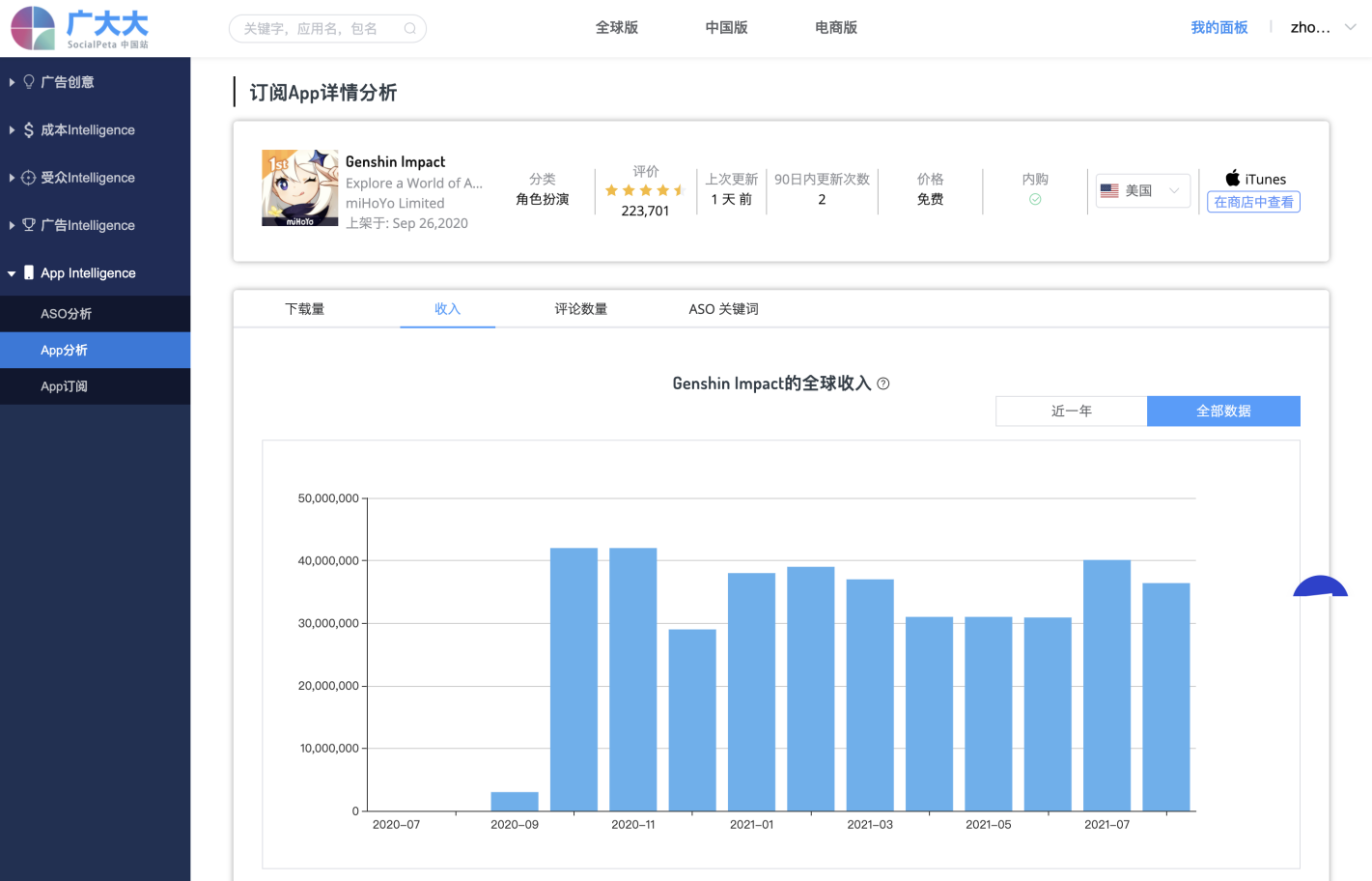Open the 电商版 top menu
The height and width of the screenshot is (881, 1372).
tap(836, 27)
